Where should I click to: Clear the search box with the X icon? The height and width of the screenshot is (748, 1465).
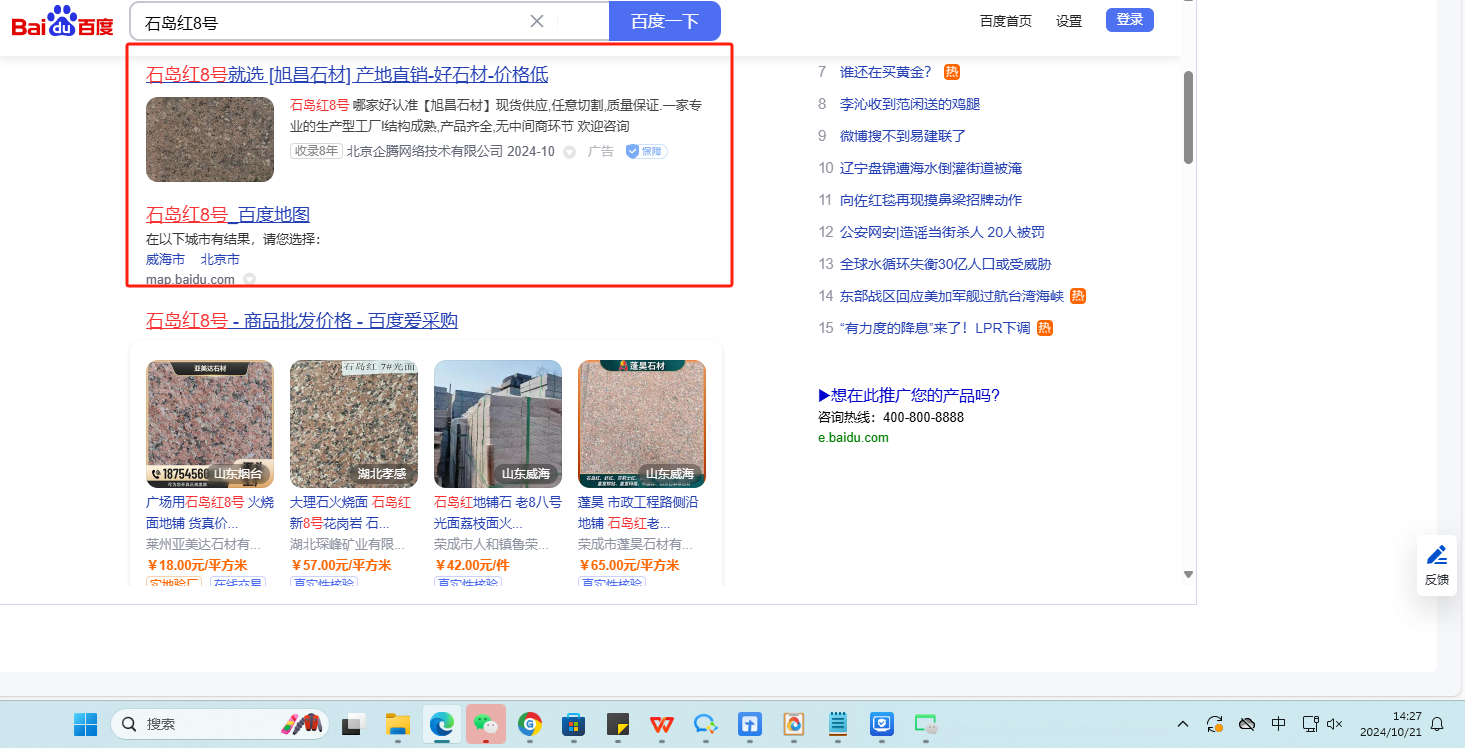pos(537,21)
